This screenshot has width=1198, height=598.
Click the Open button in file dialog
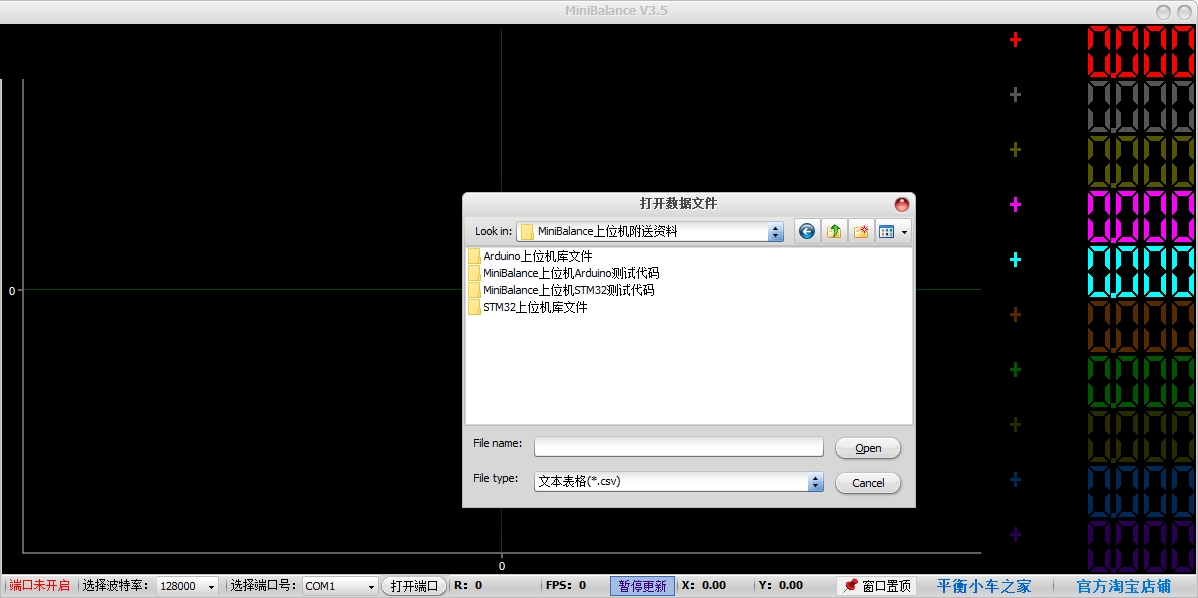point(868,448)
